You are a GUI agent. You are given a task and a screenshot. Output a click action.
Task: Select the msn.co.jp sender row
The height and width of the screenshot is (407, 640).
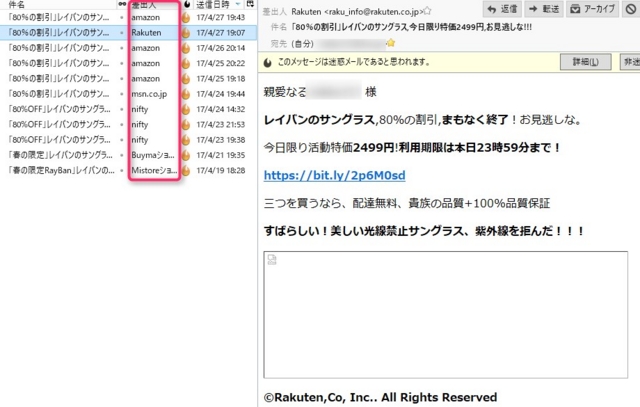pos(128,94)
